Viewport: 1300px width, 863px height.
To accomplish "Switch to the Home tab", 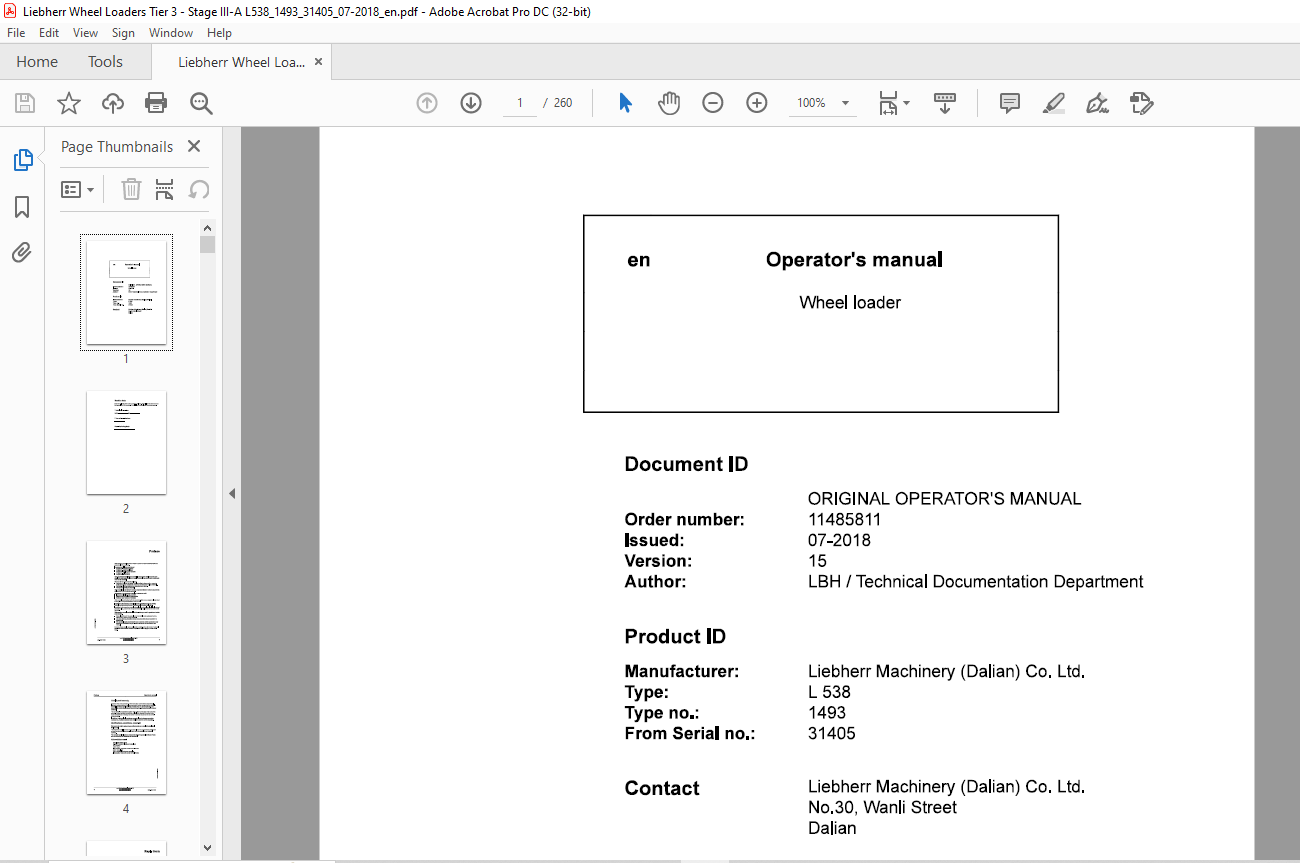I will click(37, 62).
